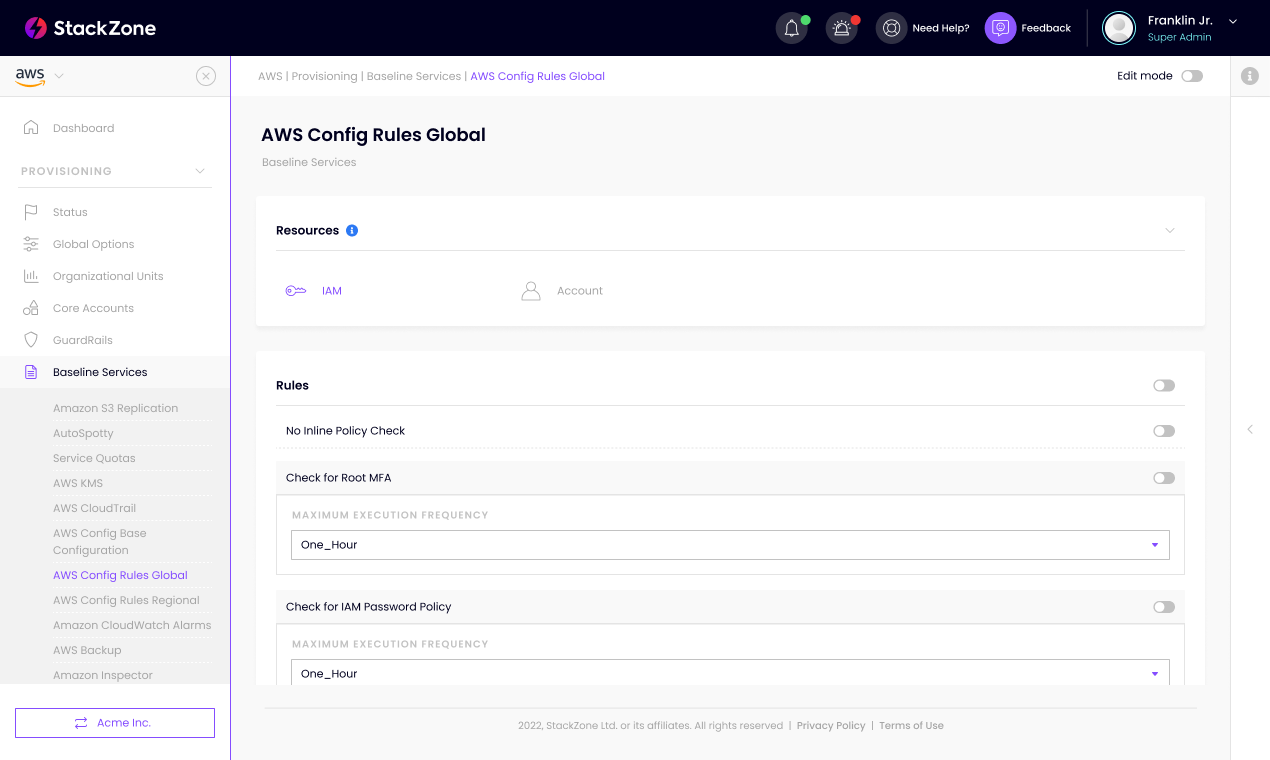
Task: Click the Acme Inc. switch account button
Action: pos(115,723)
